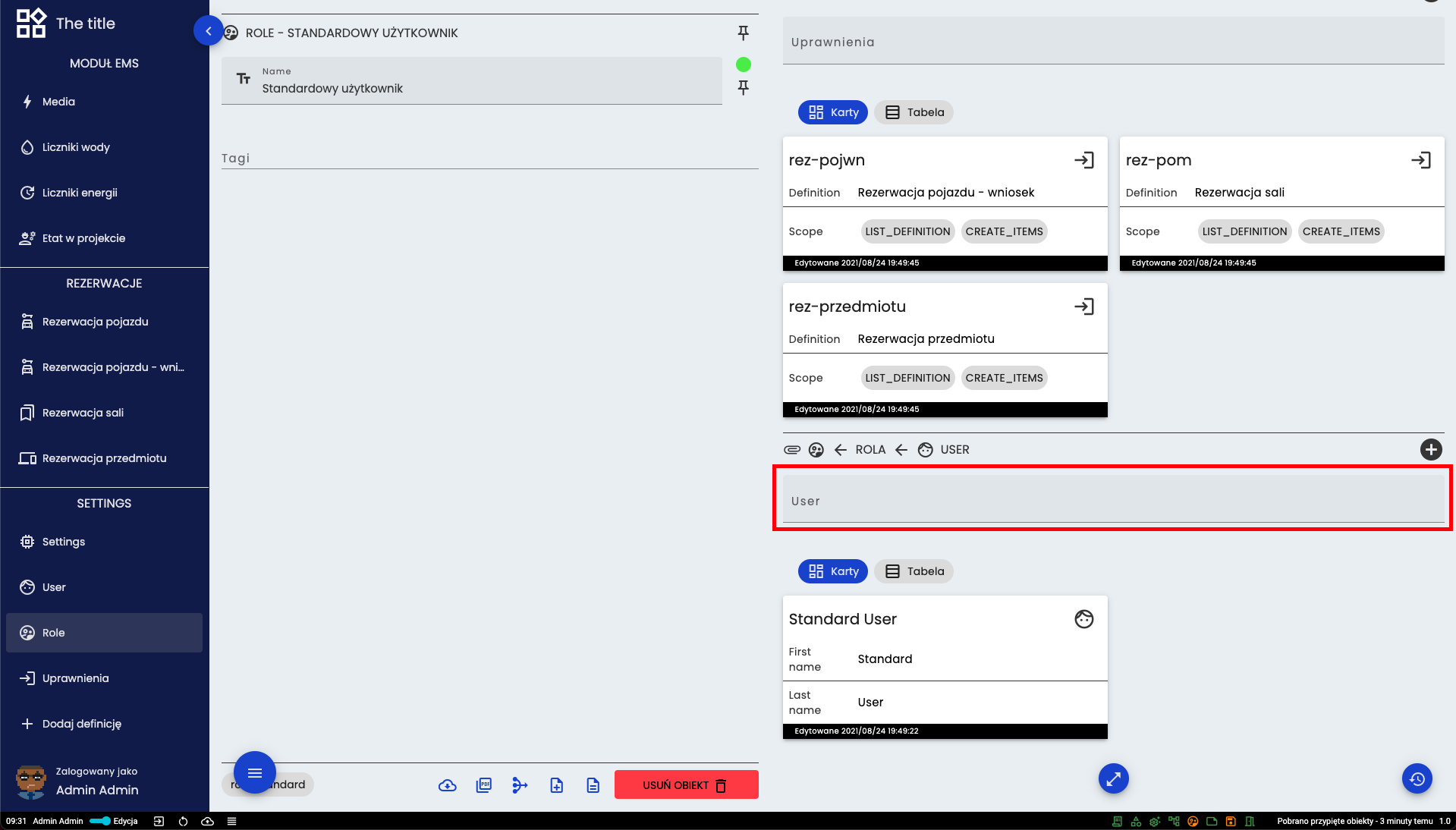Click the orange save disk icon in status bar
The image size is (1456, 830).
(x=1231, y=821)
